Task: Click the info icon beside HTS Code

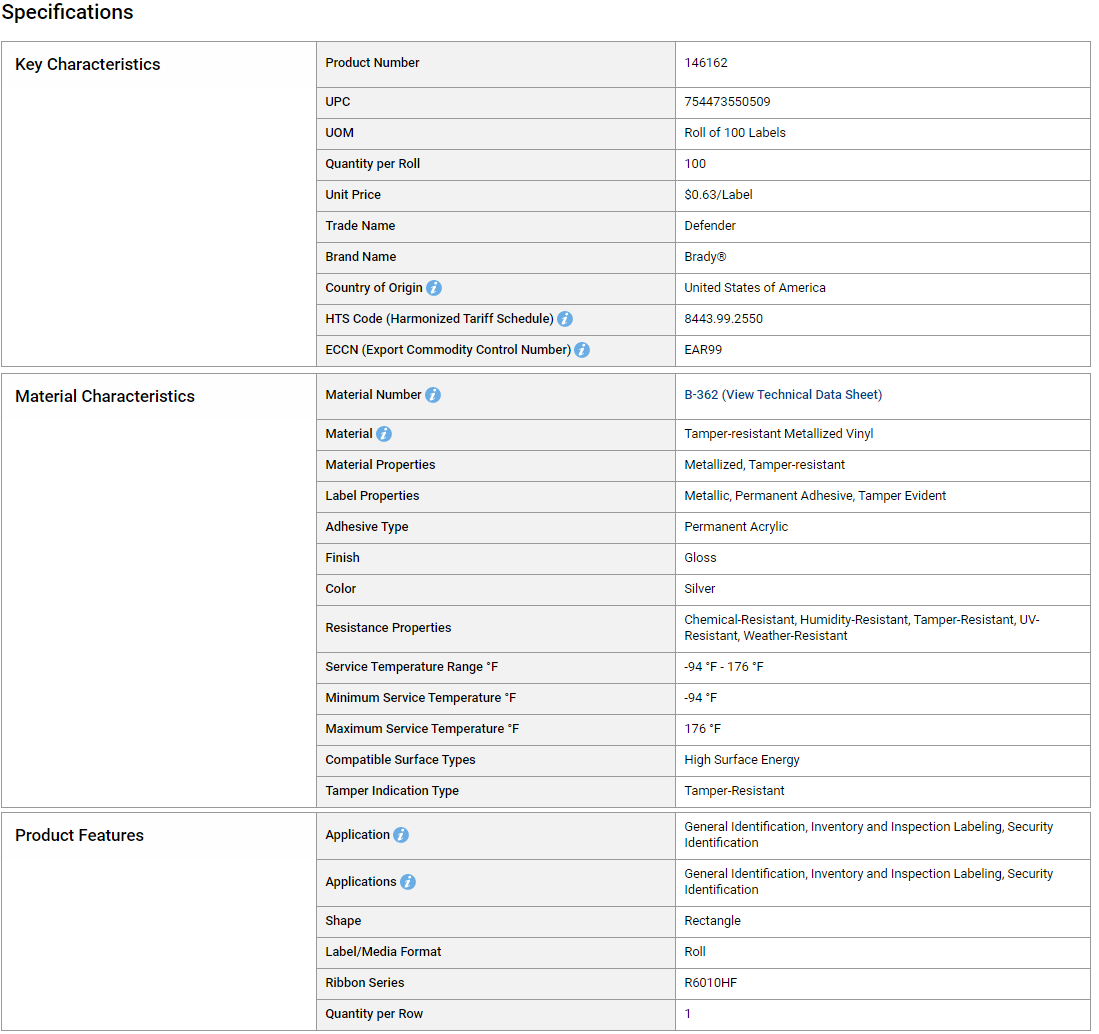Action: click(x=565, y=319)
